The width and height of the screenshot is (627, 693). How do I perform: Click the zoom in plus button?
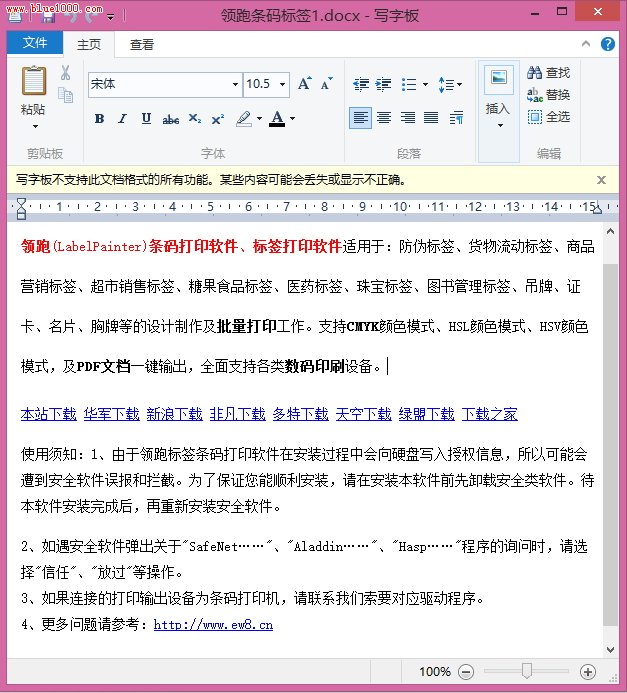point(588,672)
